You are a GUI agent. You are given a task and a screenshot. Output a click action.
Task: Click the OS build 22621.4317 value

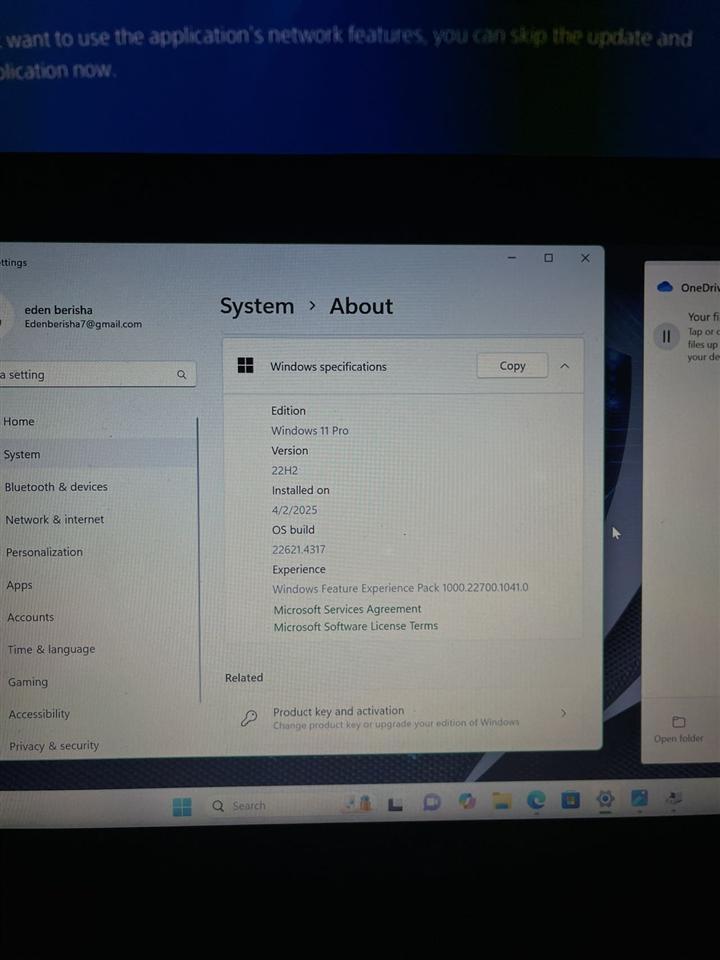[x=299, y=549]
